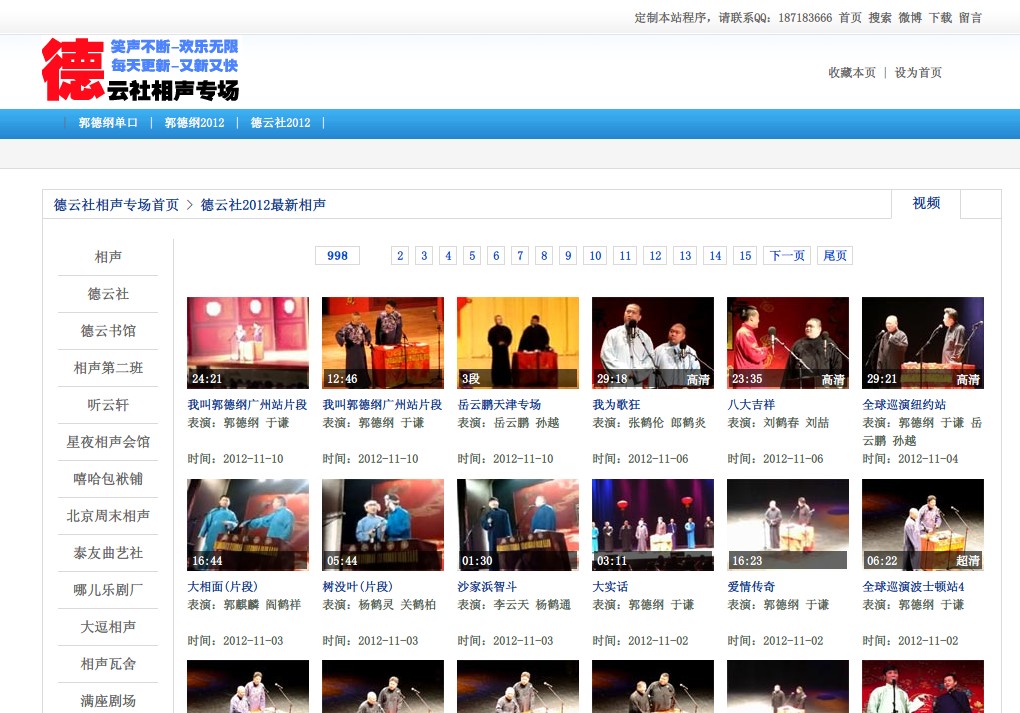Select 大逗相声 in the sidebar
Screen dimensions: 1020x713
click(108, 628)
